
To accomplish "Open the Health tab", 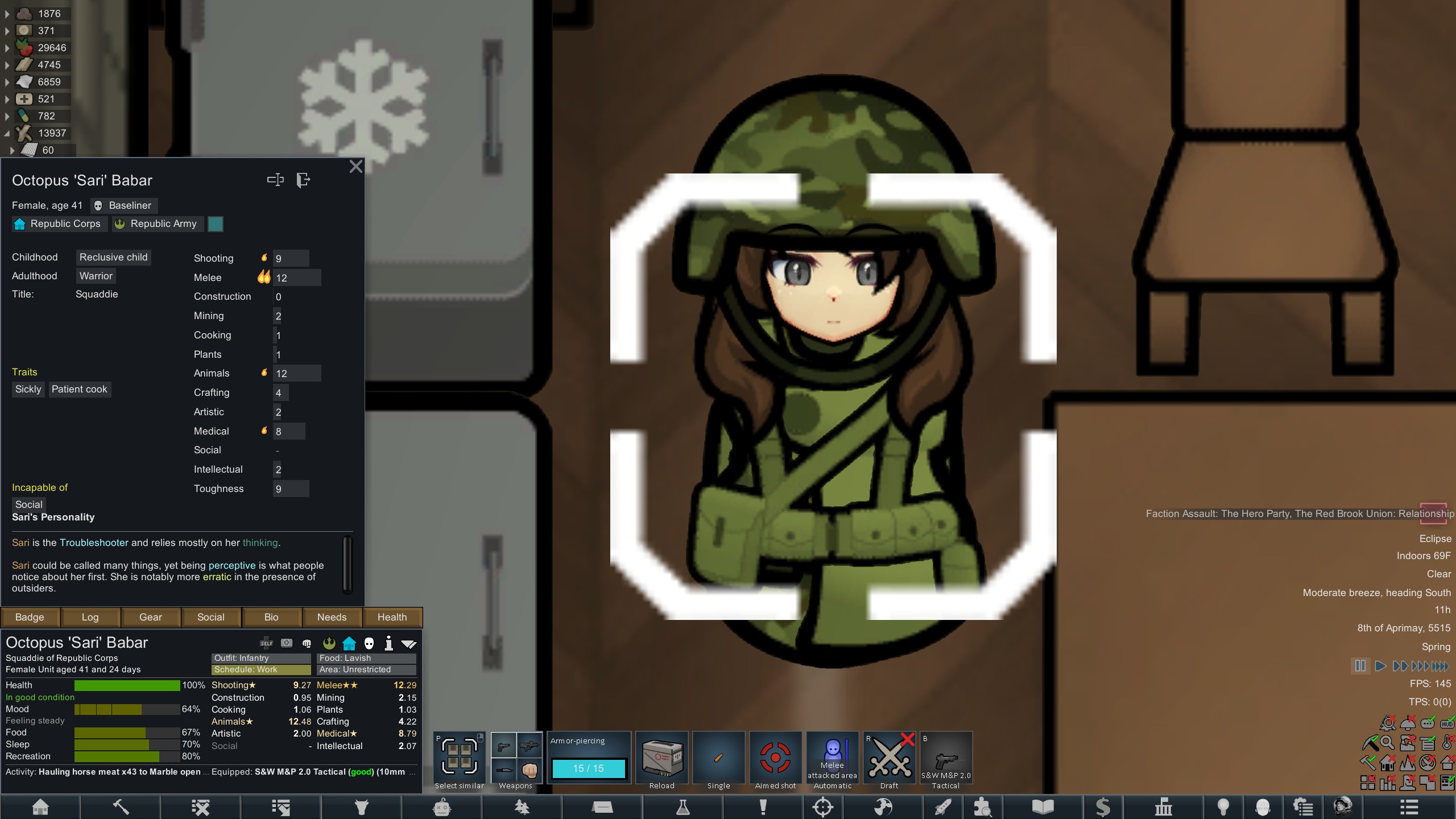I will tap(392, 617).
